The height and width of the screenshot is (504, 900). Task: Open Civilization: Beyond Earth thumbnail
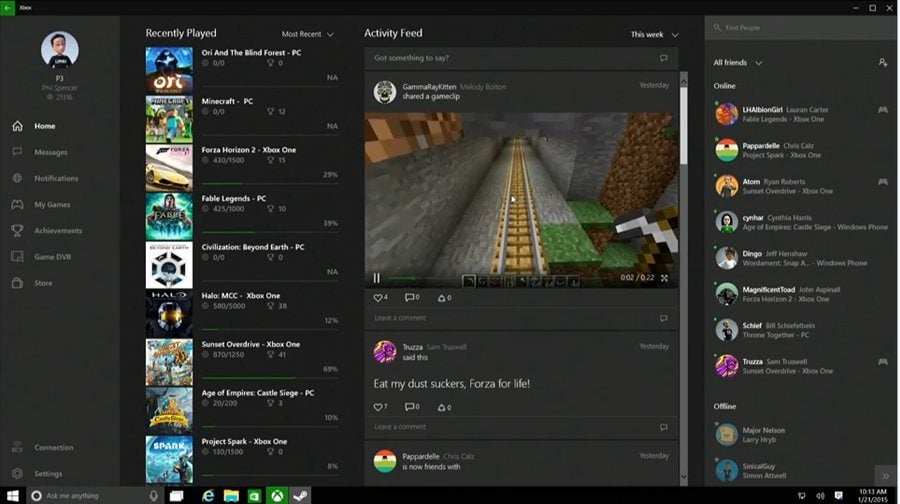169,265
